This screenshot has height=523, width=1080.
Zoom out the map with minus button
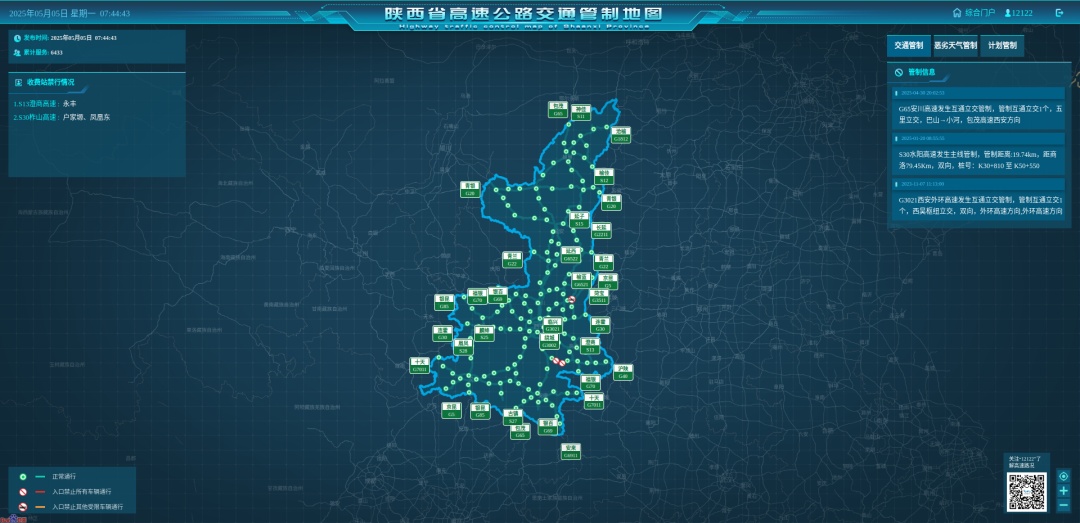[x=1063, y=506]
